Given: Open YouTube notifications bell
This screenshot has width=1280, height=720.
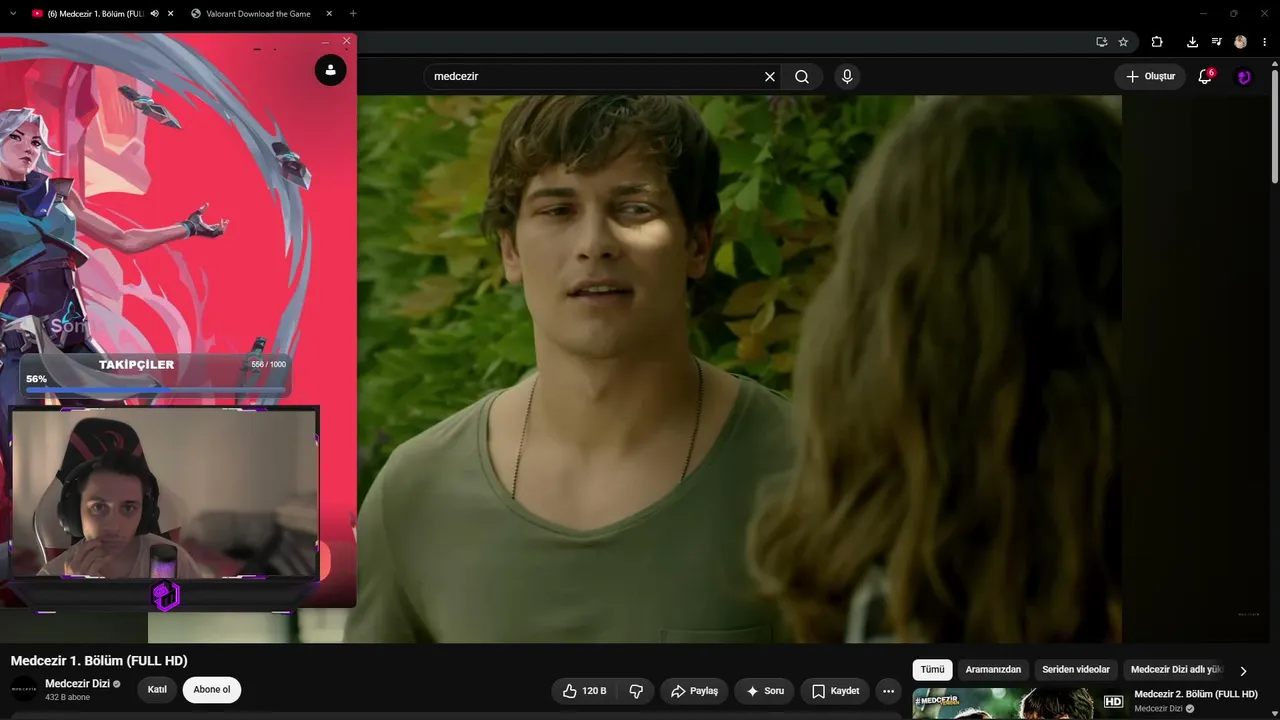Looking at the screenshot, I should pyautogui.click(x=1205, y=77).
